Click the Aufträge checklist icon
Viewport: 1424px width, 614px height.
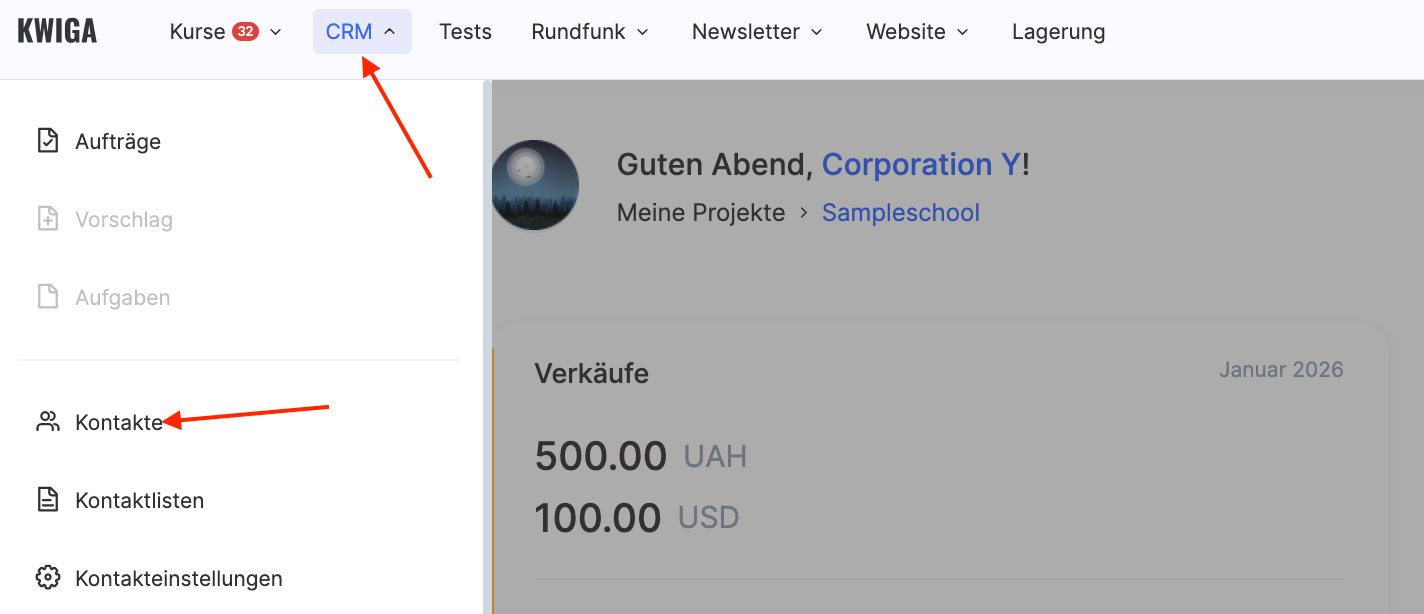coord(47,141)
